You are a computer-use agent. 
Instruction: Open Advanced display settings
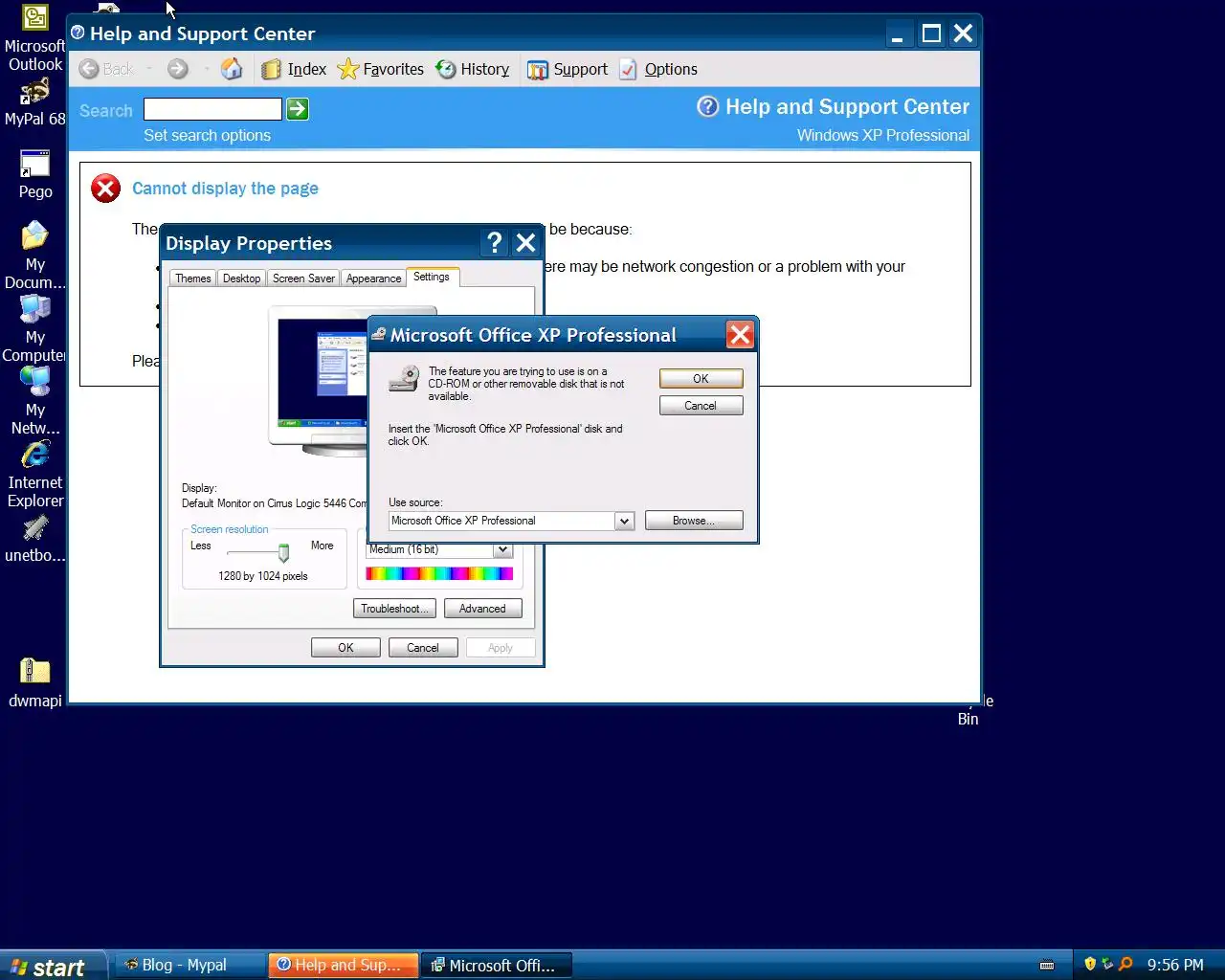482,609
